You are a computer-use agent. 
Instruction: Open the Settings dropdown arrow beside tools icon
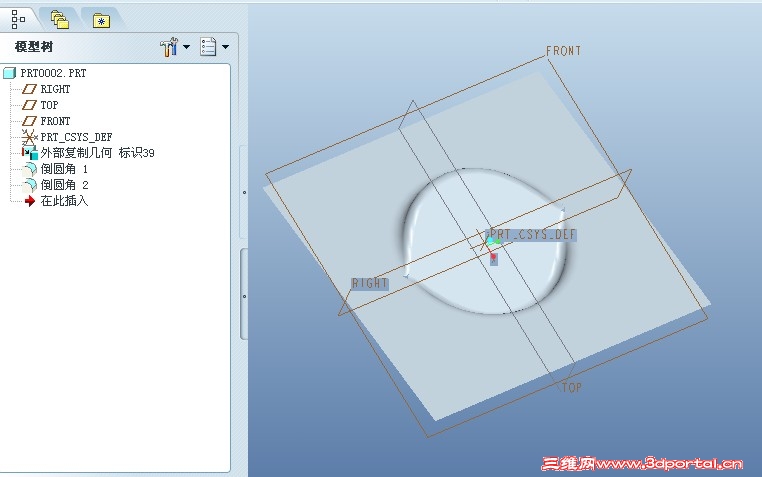pyautogui.click(x=186, y=47)
